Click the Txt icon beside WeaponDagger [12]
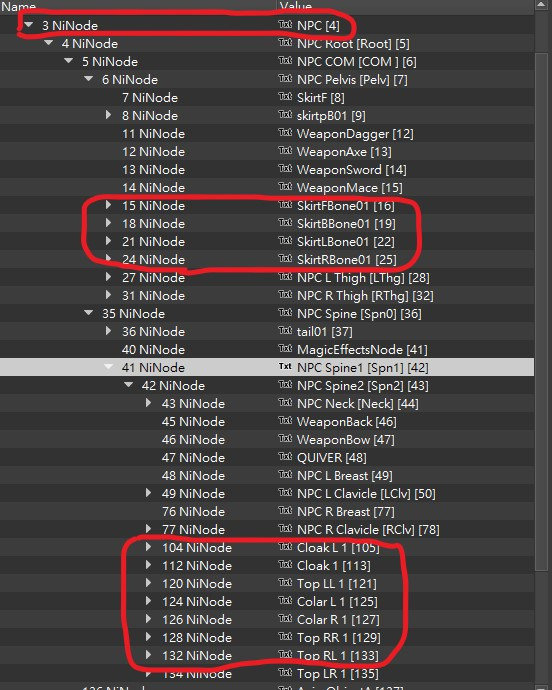 point(285,133)
